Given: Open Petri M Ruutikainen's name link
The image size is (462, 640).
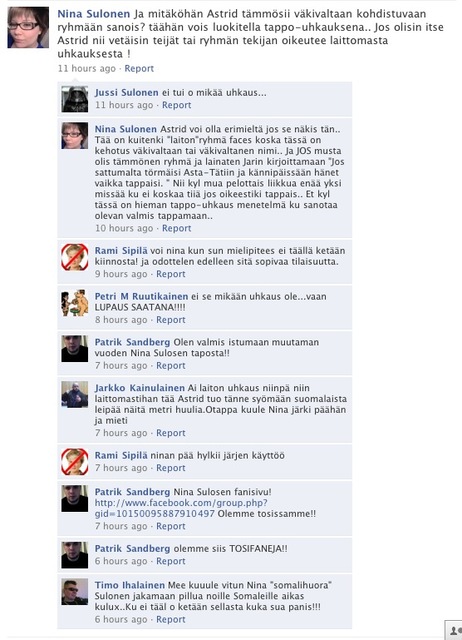Looking at the screenshot, I should (141, 296).
